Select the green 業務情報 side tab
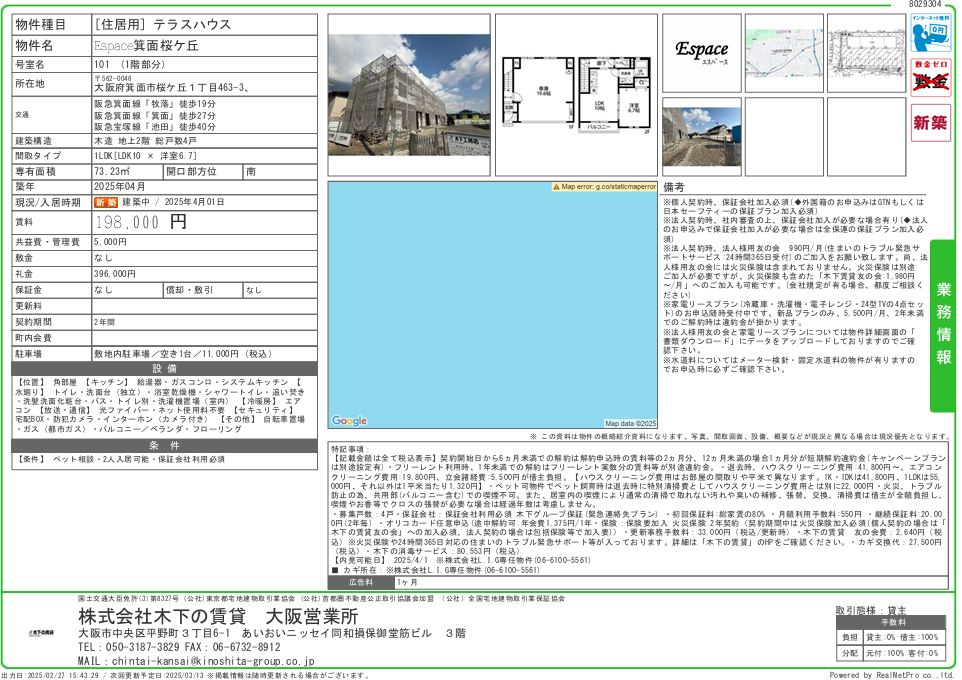 point(943,325)
